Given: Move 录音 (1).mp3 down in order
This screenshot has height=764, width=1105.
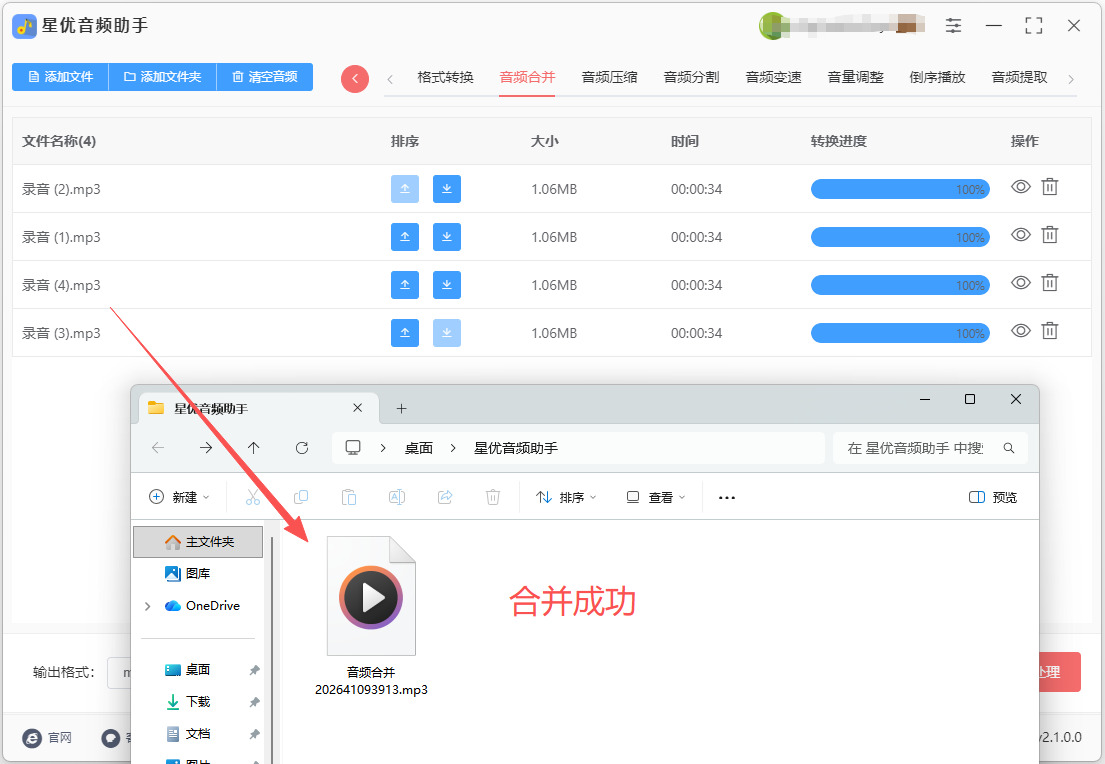Looking at the screenshot, I should pyautogui.click(x=447, y=237).
